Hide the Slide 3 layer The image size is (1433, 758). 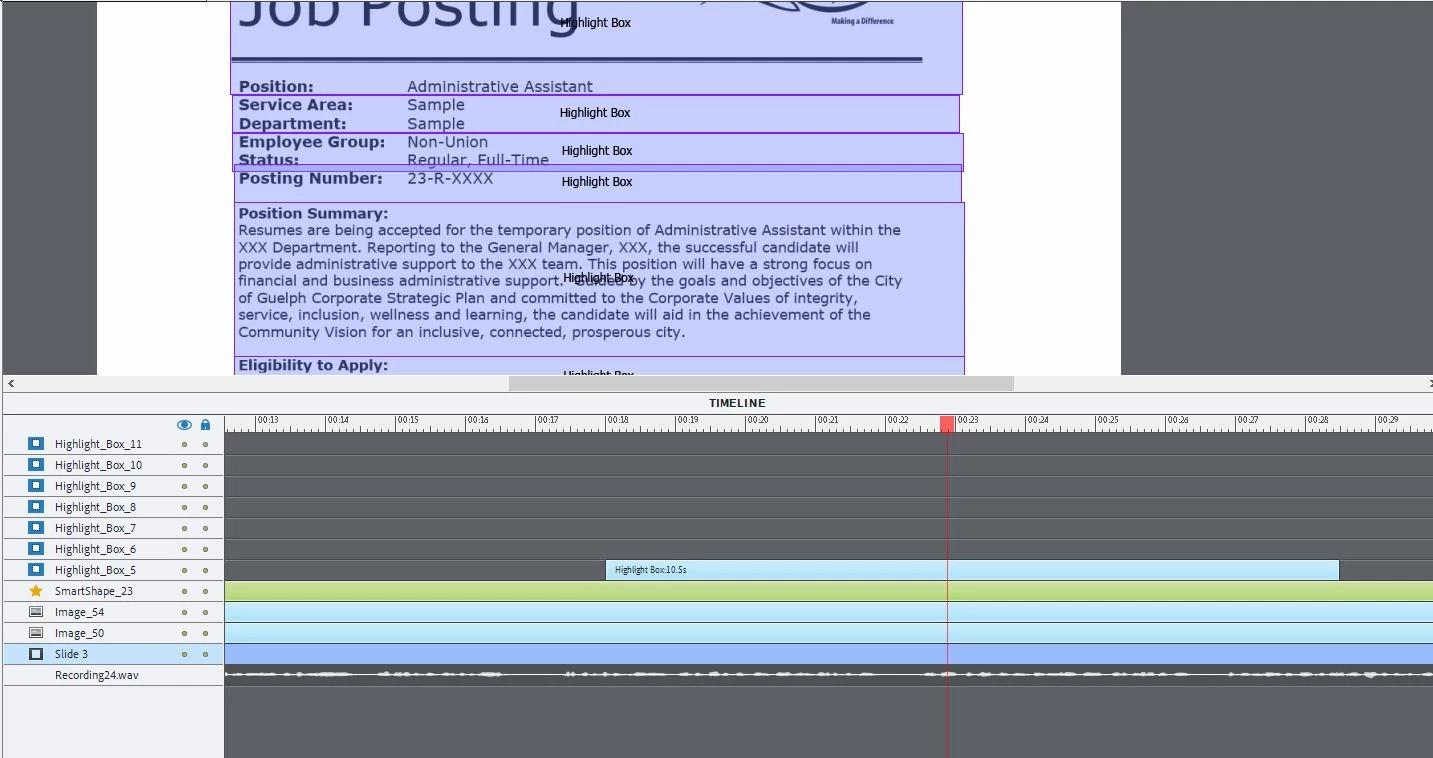(184, 654)
